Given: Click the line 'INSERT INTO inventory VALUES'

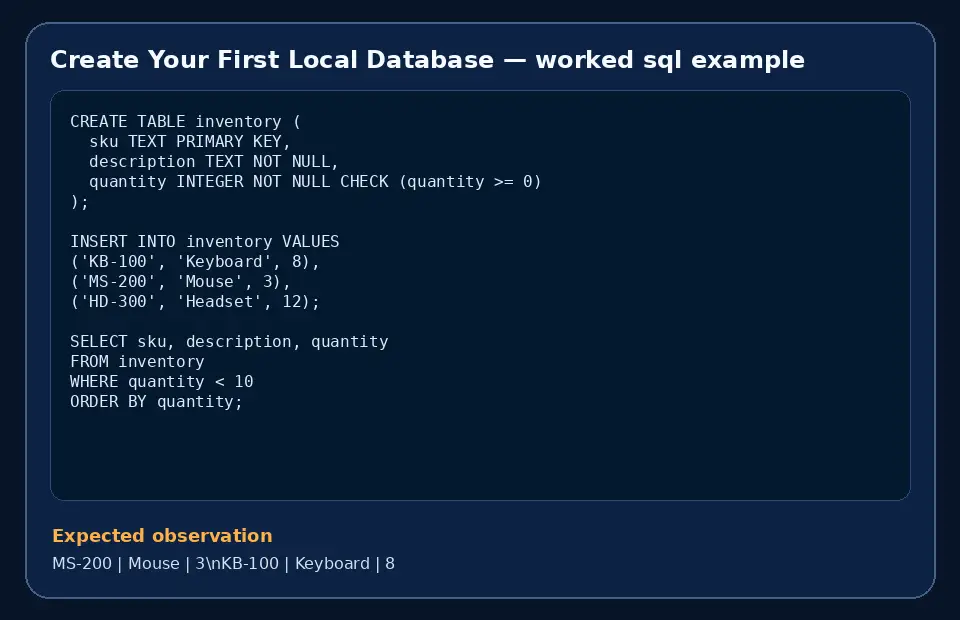Looking at the screenshot, I should [204, 241].
